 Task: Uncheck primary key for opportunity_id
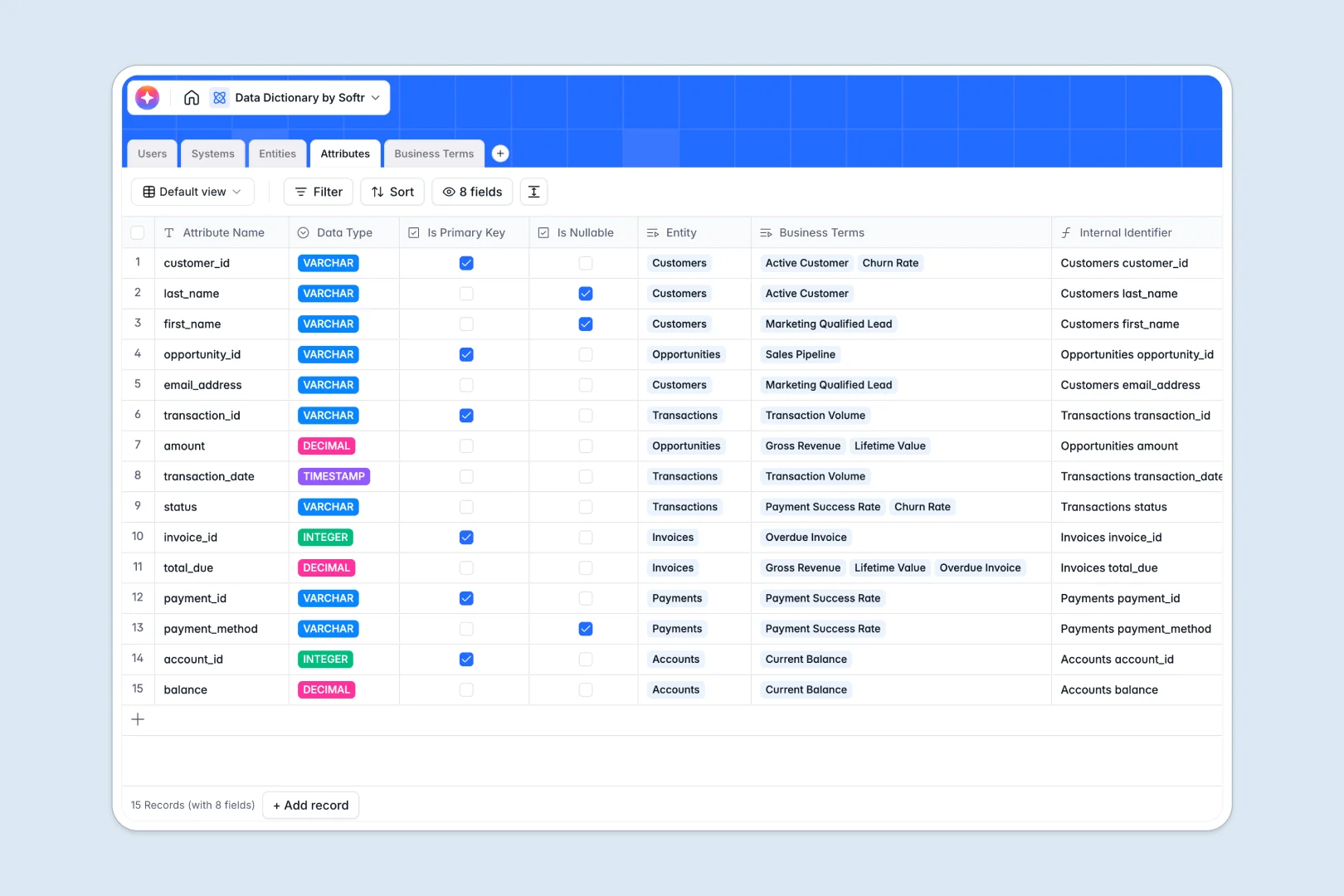[466, 354]
